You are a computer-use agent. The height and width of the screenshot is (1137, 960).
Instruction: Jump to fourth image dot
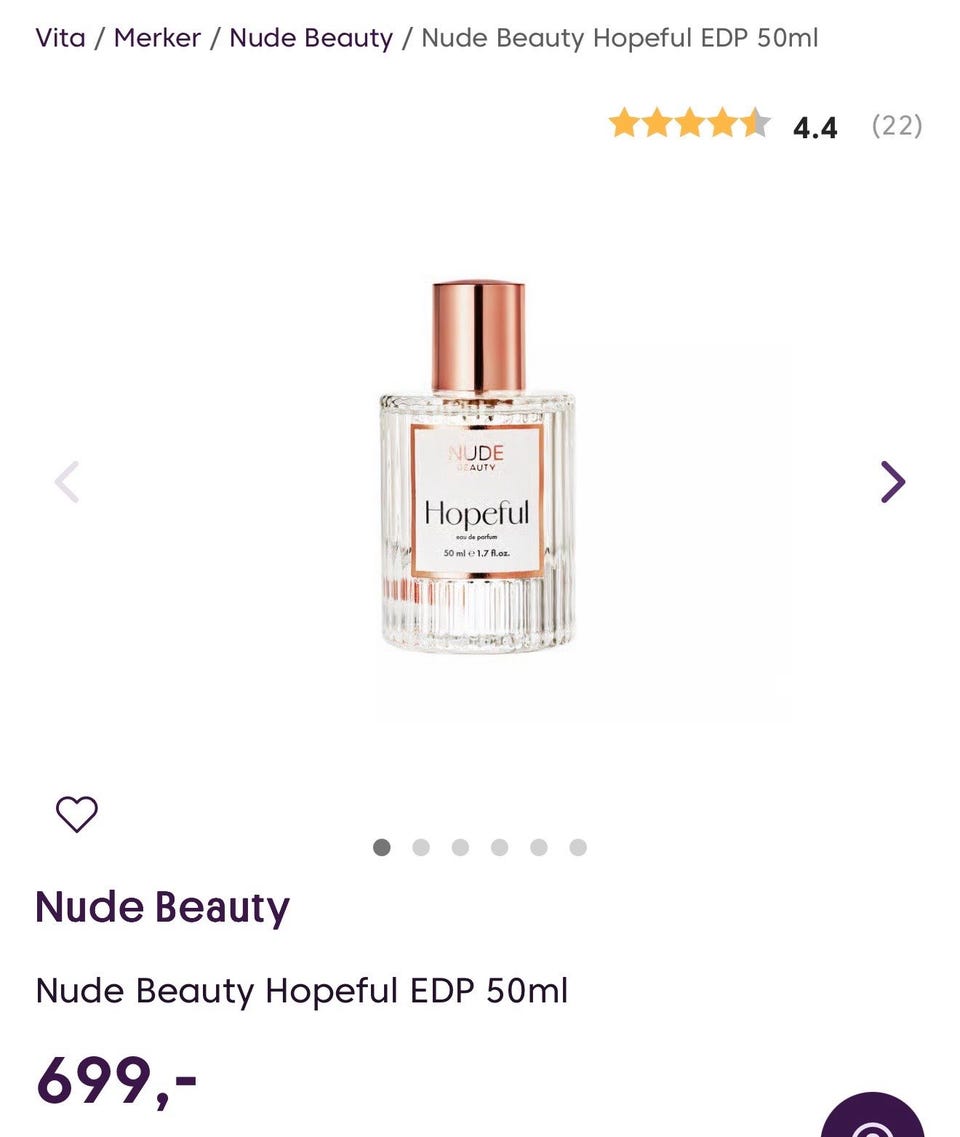pyautogui.click(x=500, y=847)
